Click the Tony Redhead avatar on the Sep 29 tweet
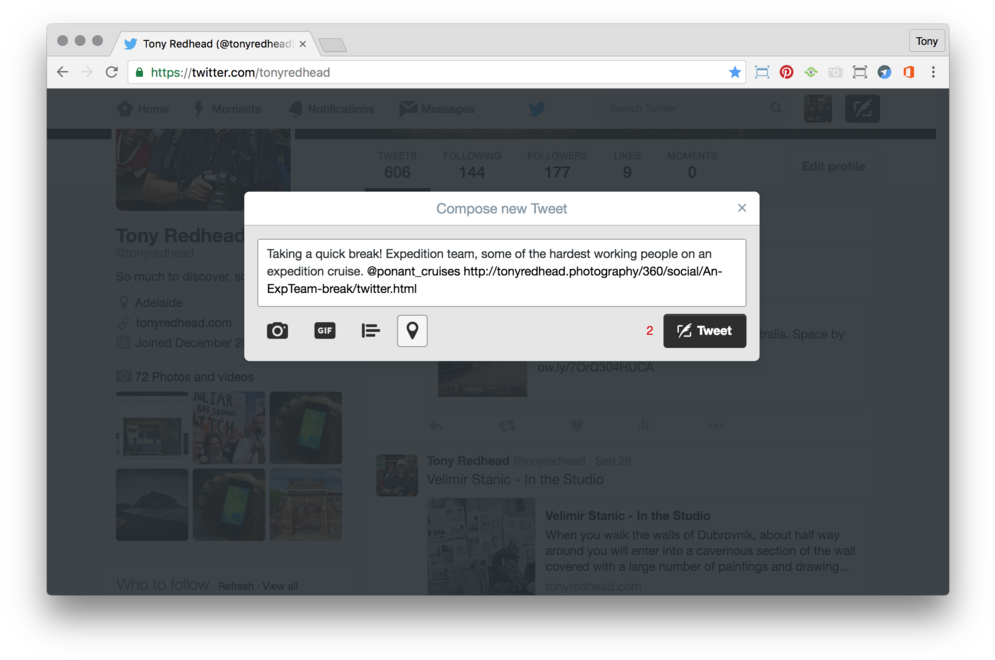995x660 pixels. (397, 475)
